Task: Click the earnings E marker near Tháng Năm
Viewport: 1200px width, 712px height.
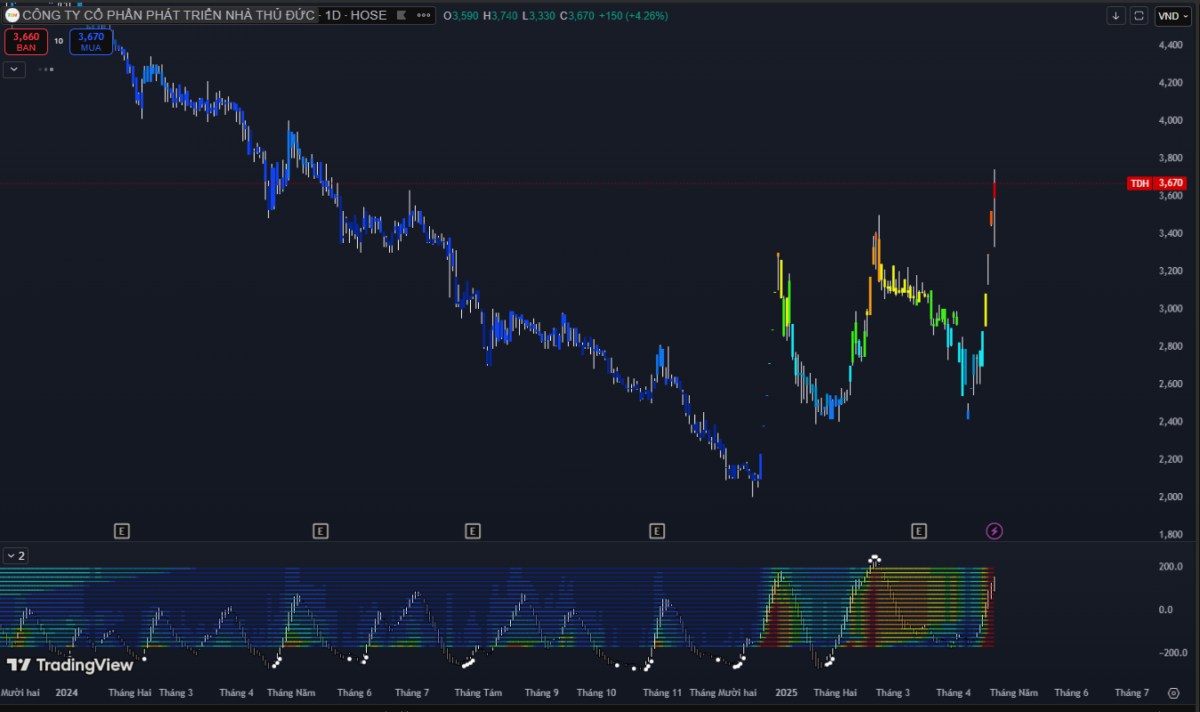Action: 320,531
